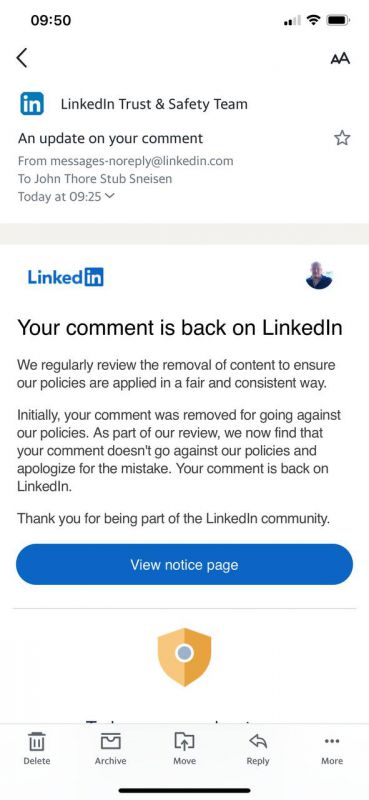Tap the LinkedIn sender avatar icon

click(32, 104)
